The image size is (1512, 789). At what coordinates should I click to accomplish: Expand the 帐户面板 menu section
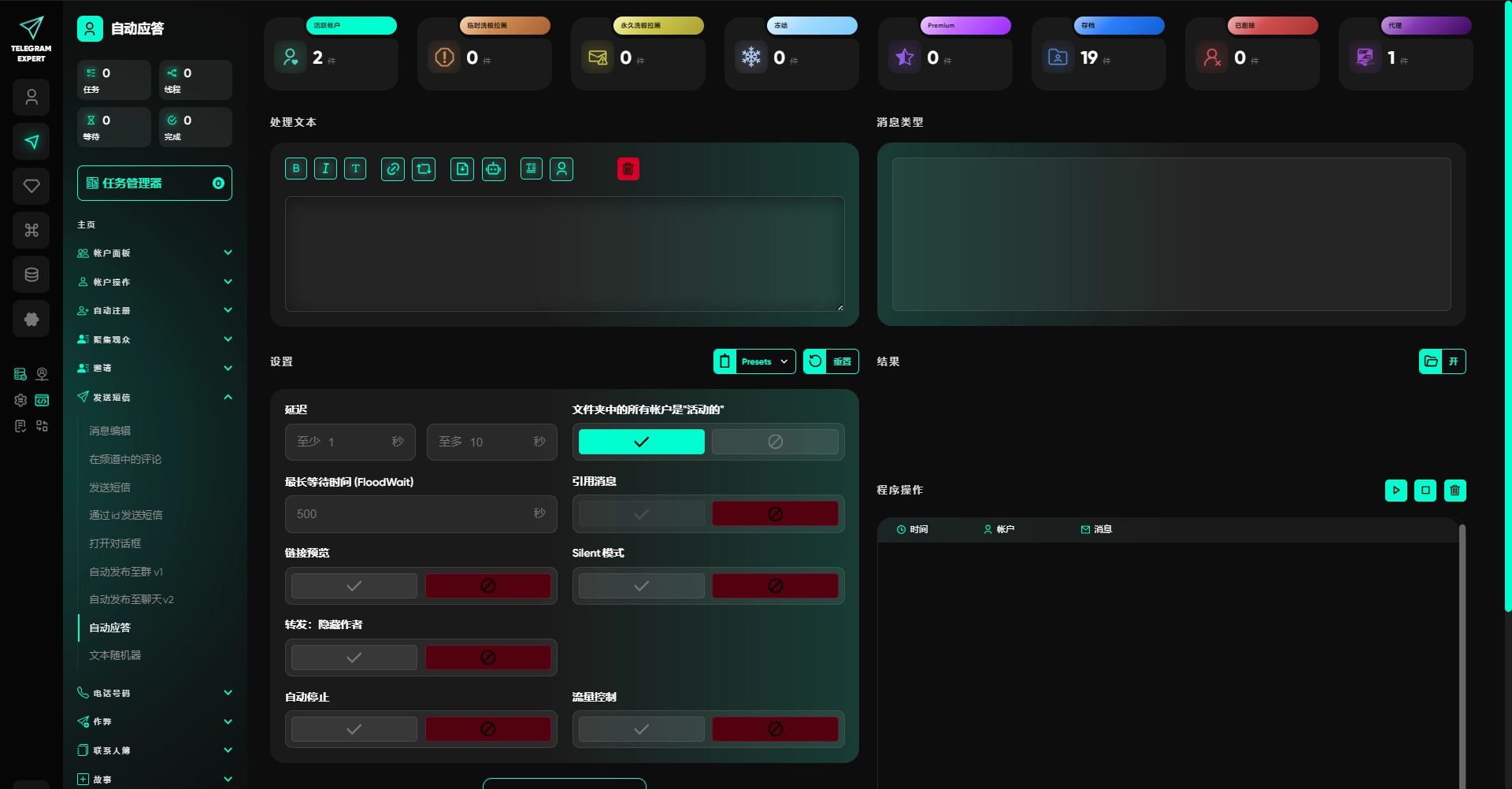click(x=154, y=253)
